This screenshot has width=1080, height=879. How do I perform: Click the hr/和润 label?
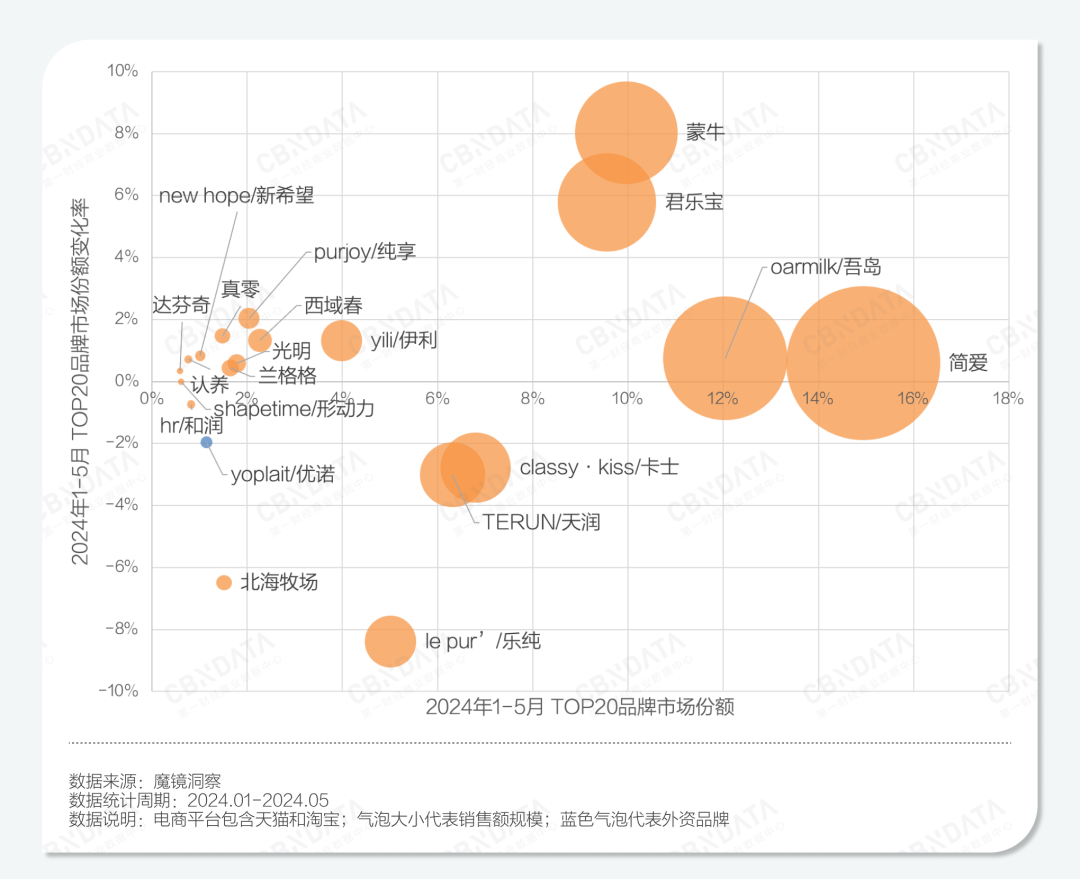pos(191,426)
